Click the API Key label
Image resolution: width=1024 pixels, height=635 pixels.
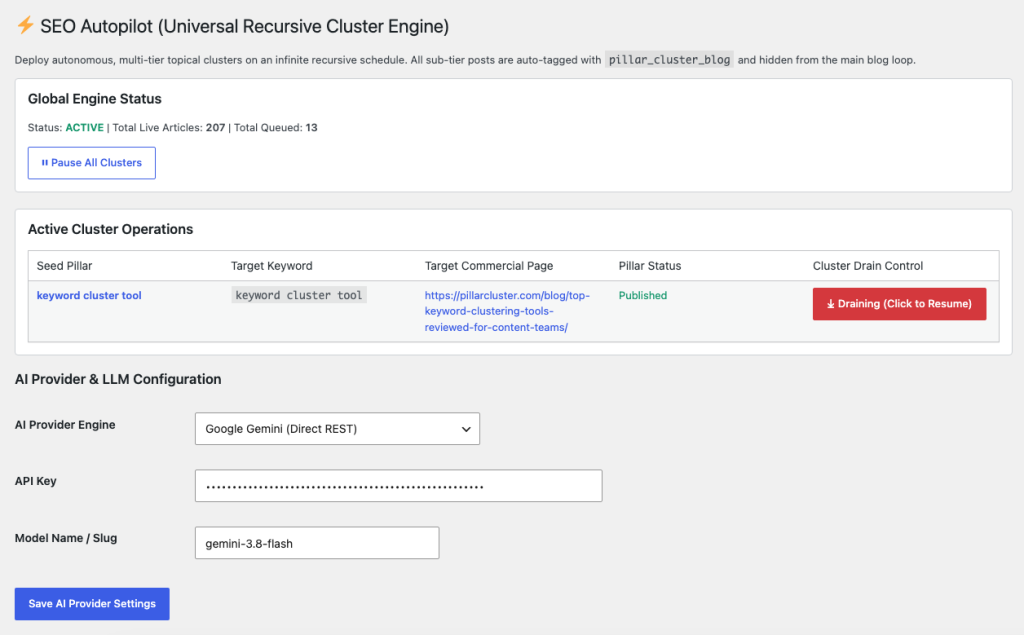[36, 481]
